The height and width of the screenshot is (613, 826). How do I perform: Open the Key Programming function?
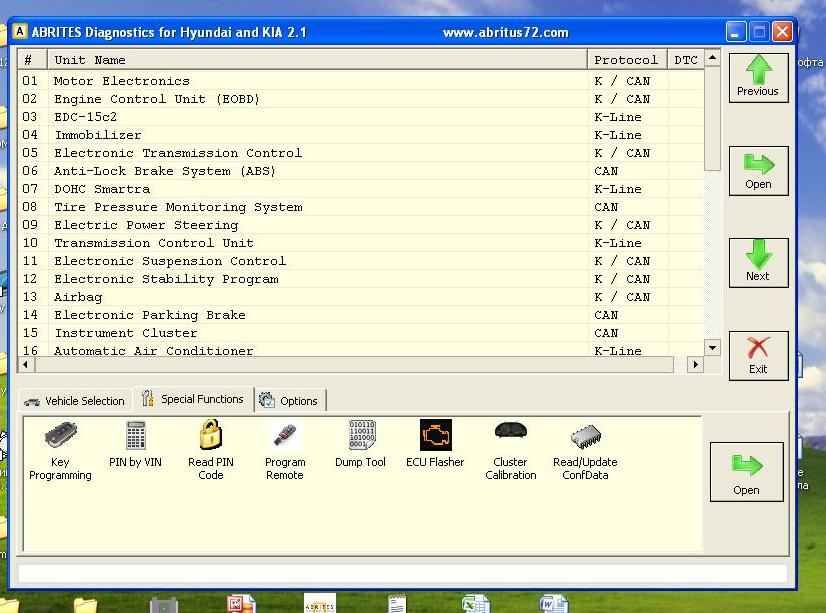click(60, 449)
